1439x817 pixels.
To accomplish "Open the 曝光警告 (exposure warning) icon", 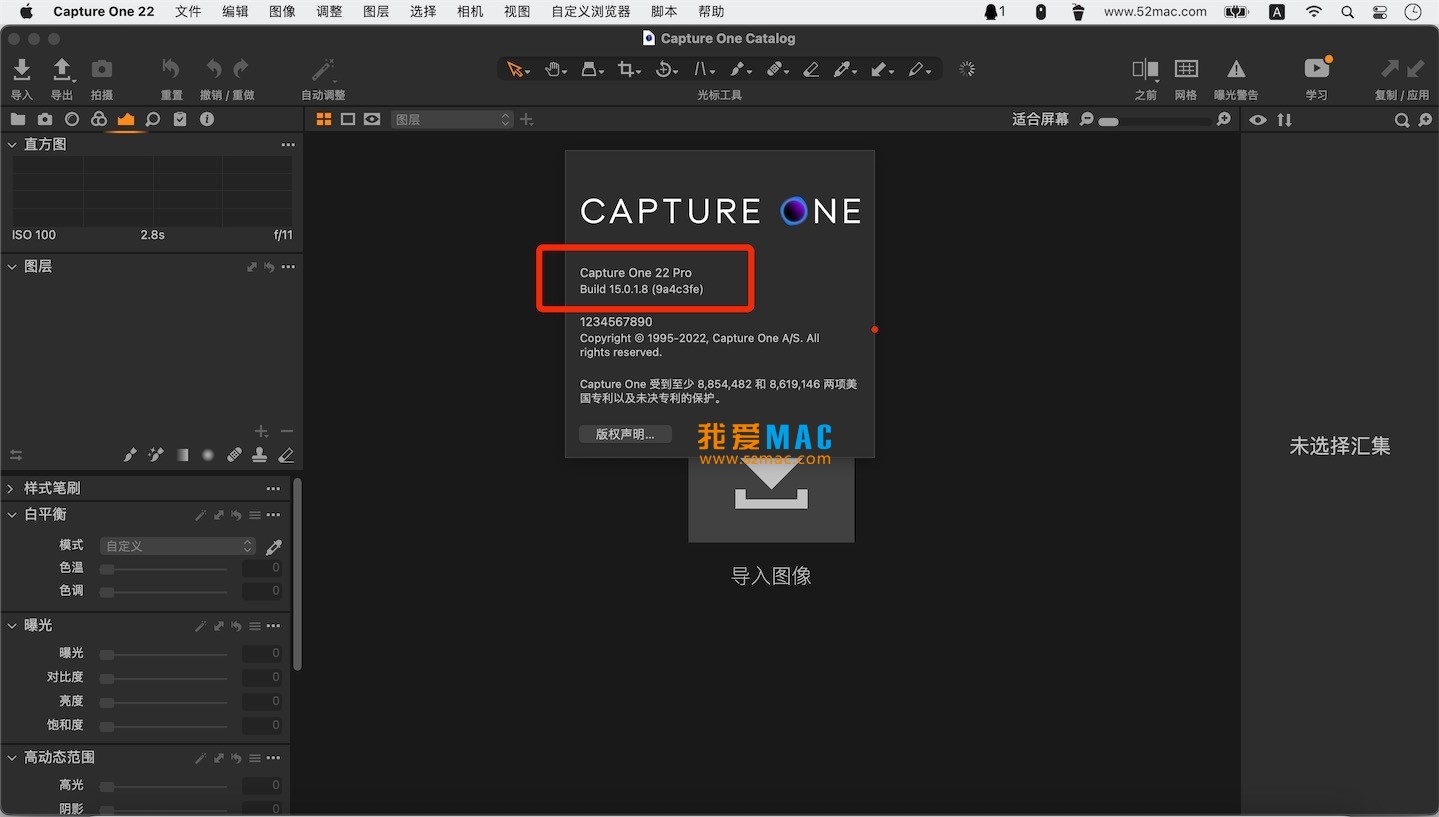I will [1236, 69].
